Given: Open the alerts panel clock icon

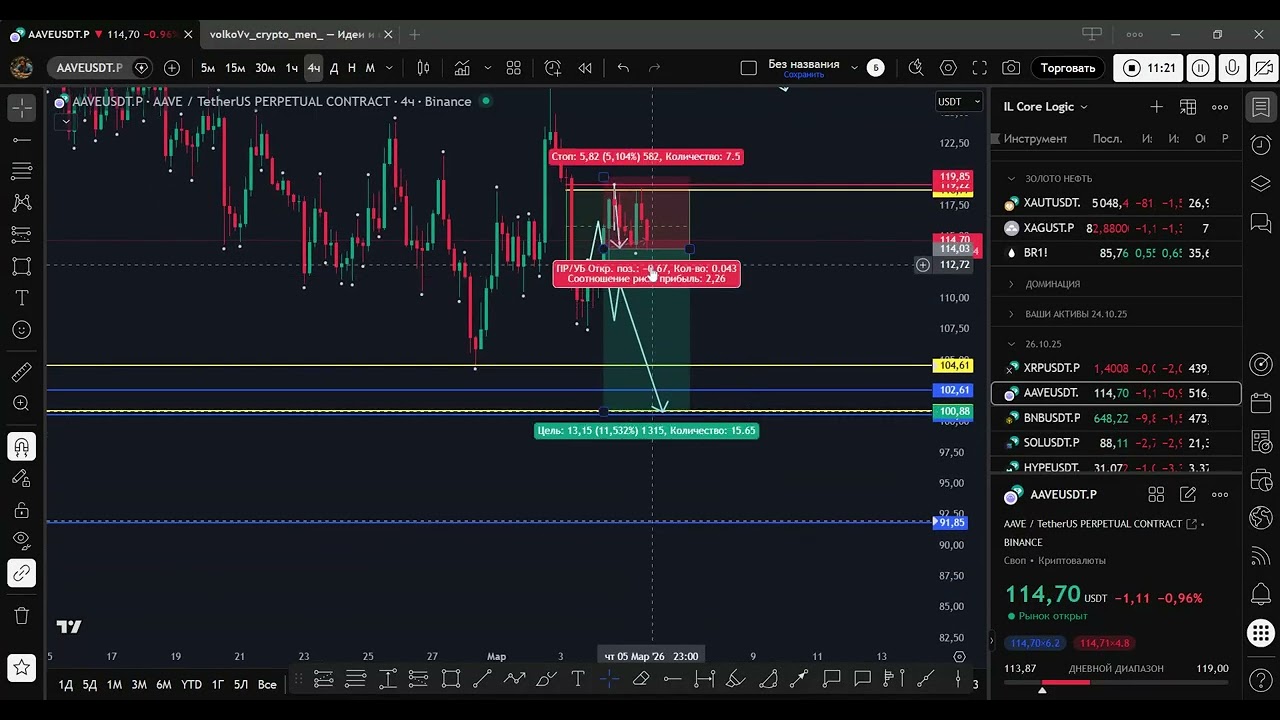Looking at the screenshot, I should pyautogui.click(x=1261, y=146).
